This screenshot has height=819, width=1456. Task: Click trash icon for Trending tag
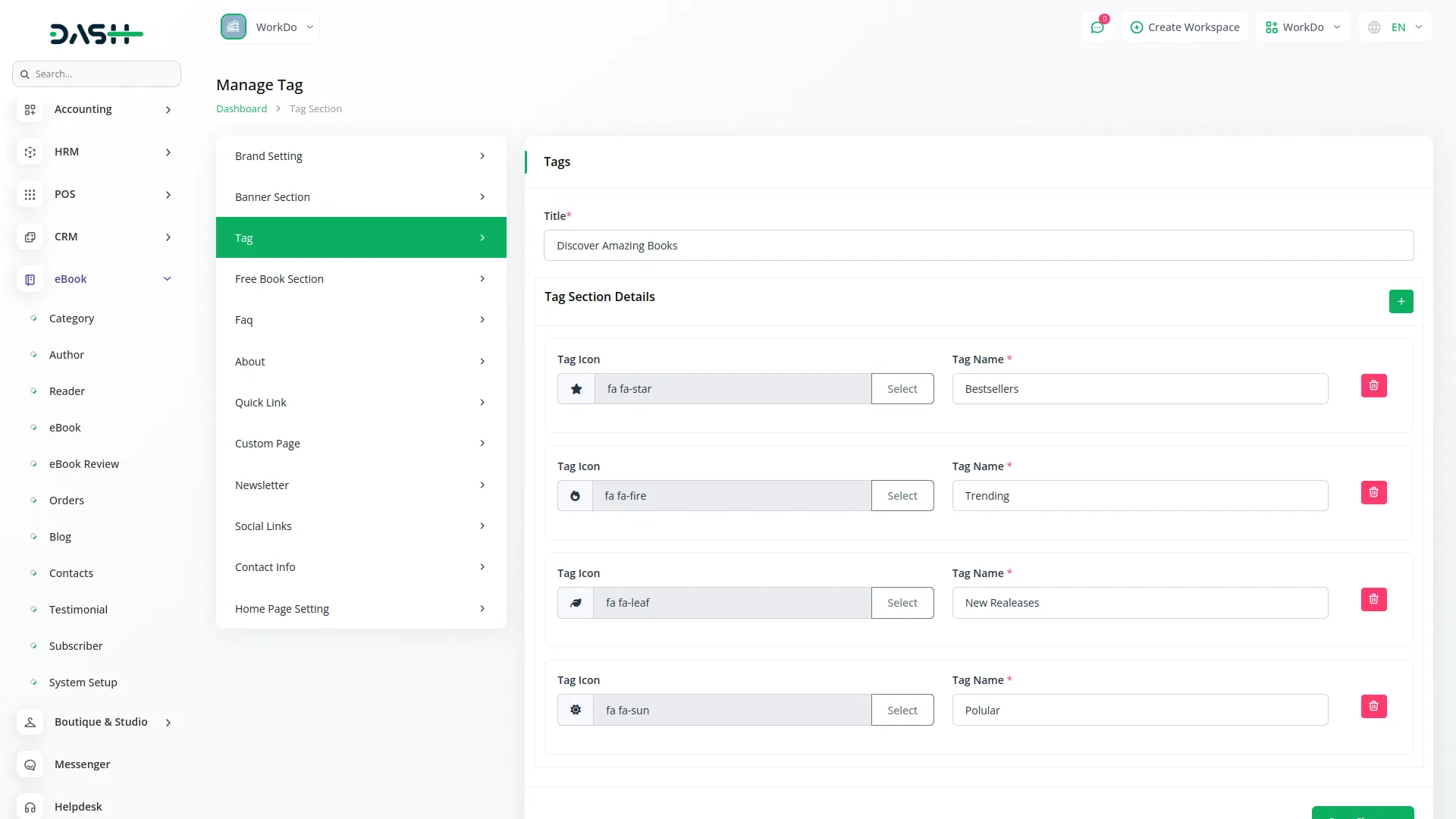click(1373, 493)
